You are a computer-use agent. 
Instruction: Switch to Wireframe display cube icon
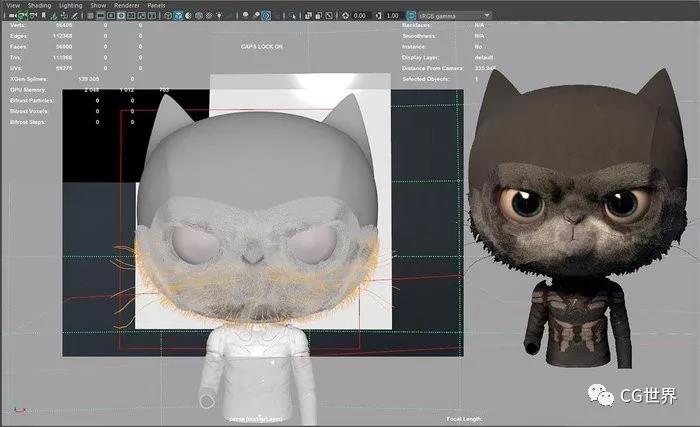(168, 16)
